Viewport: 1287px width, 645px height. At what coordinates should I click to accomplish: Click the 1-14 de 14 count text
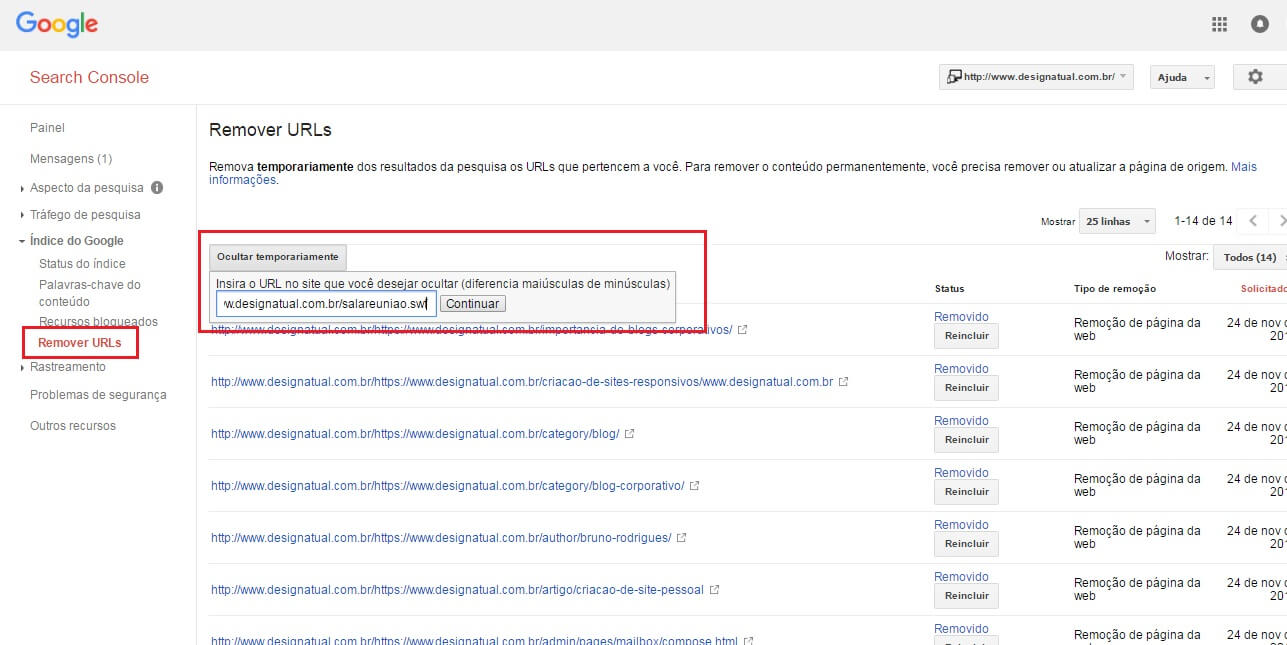(1203, 221)
